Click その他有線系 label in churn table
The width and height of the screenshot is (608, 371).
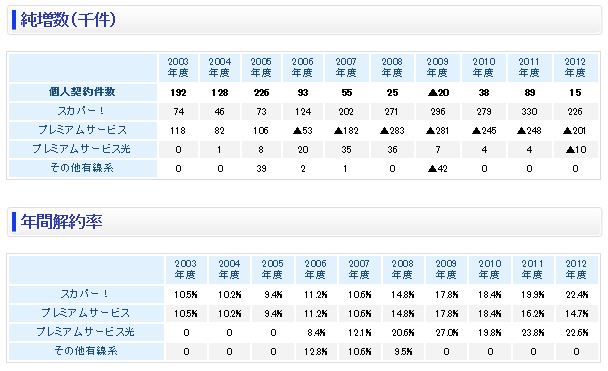pyautogui.click(x=86, y=351)
